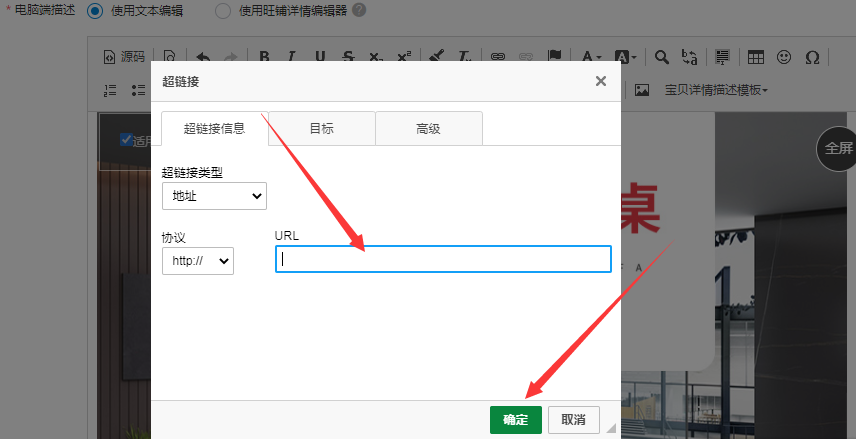Open the 超链接类型 dropdown

[x=214, y=196]
